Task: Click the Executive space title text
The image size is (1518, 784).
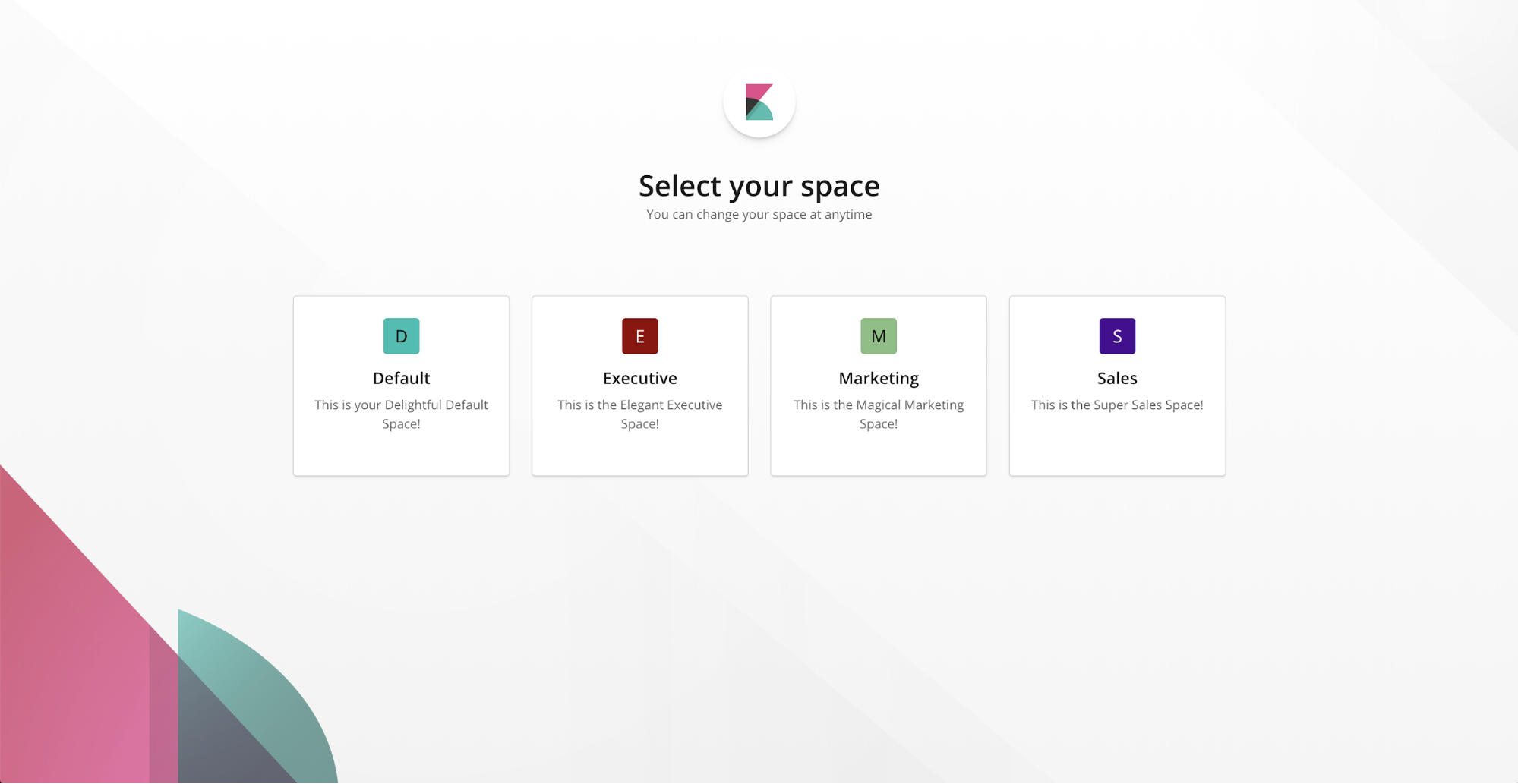Action: tap(639, 377)
